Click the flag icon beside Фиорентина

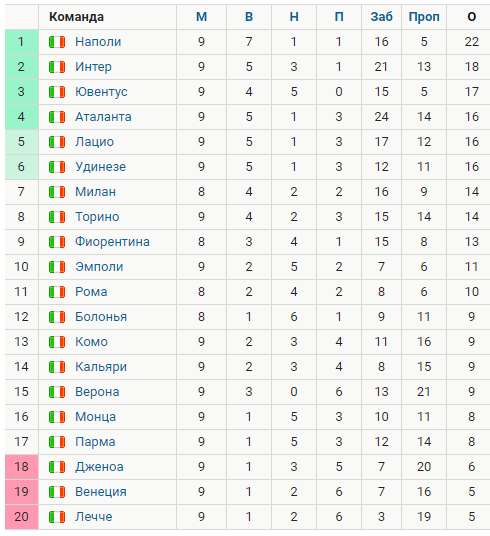(x=57, y=242)
